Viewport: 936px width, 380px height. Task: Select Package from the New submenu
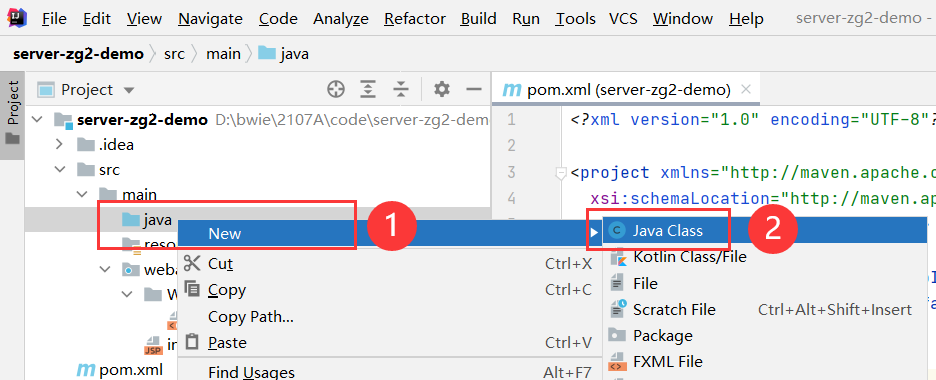coord(765,336)
